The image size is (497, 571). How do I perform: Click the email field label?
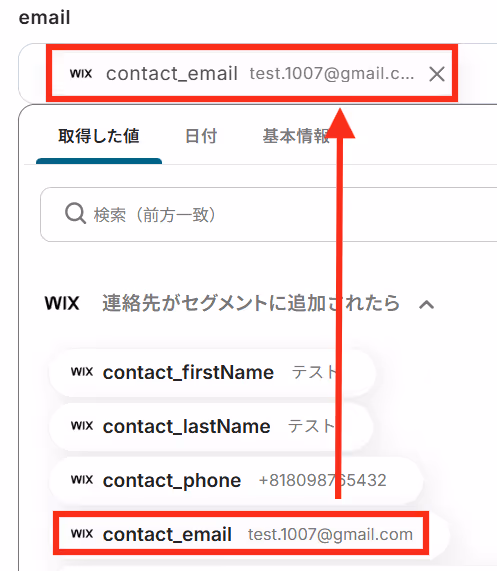point(44,17)
